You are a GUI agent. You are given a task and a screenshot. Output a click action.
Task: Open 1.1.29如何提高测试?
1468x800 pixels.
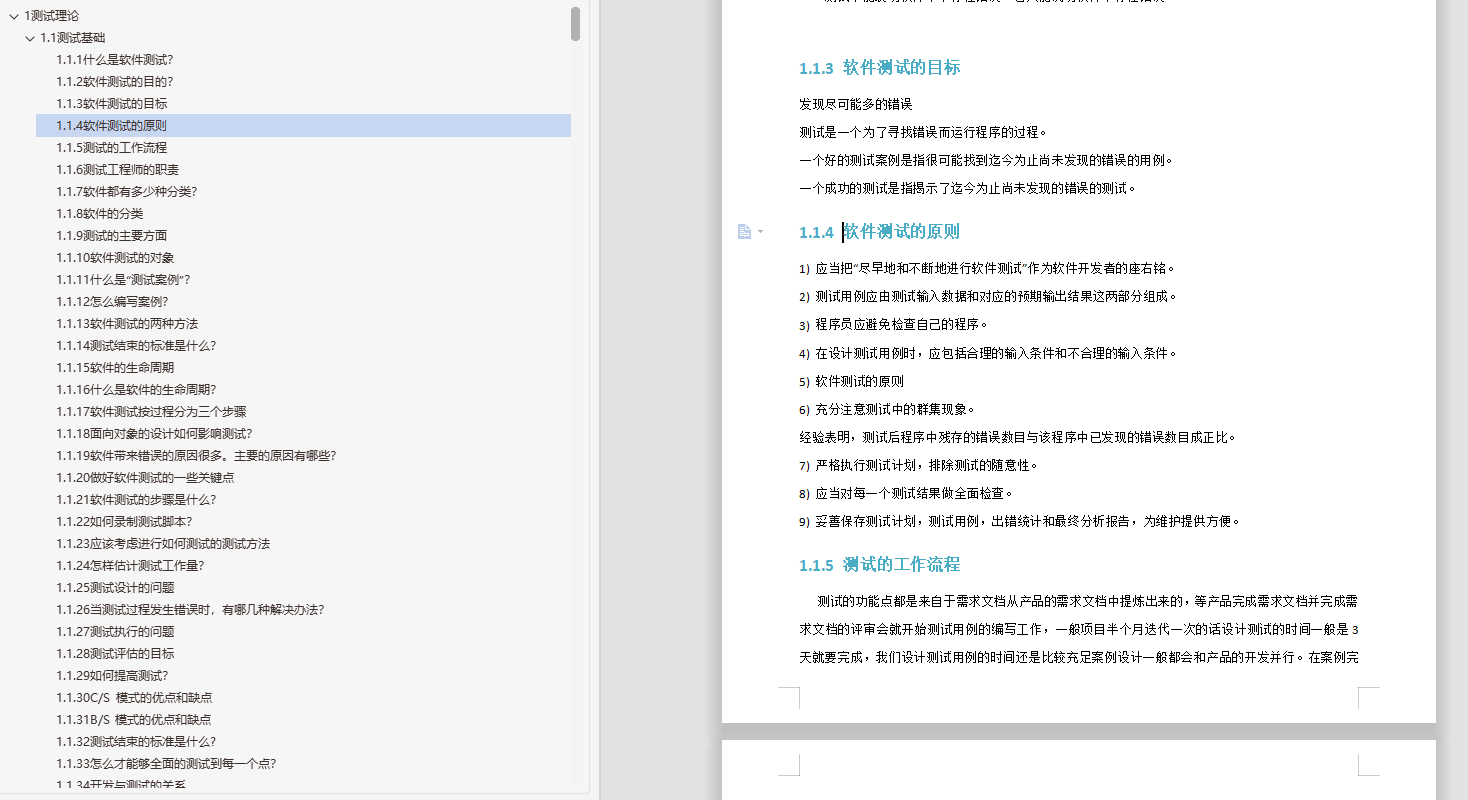coord(112,676)
